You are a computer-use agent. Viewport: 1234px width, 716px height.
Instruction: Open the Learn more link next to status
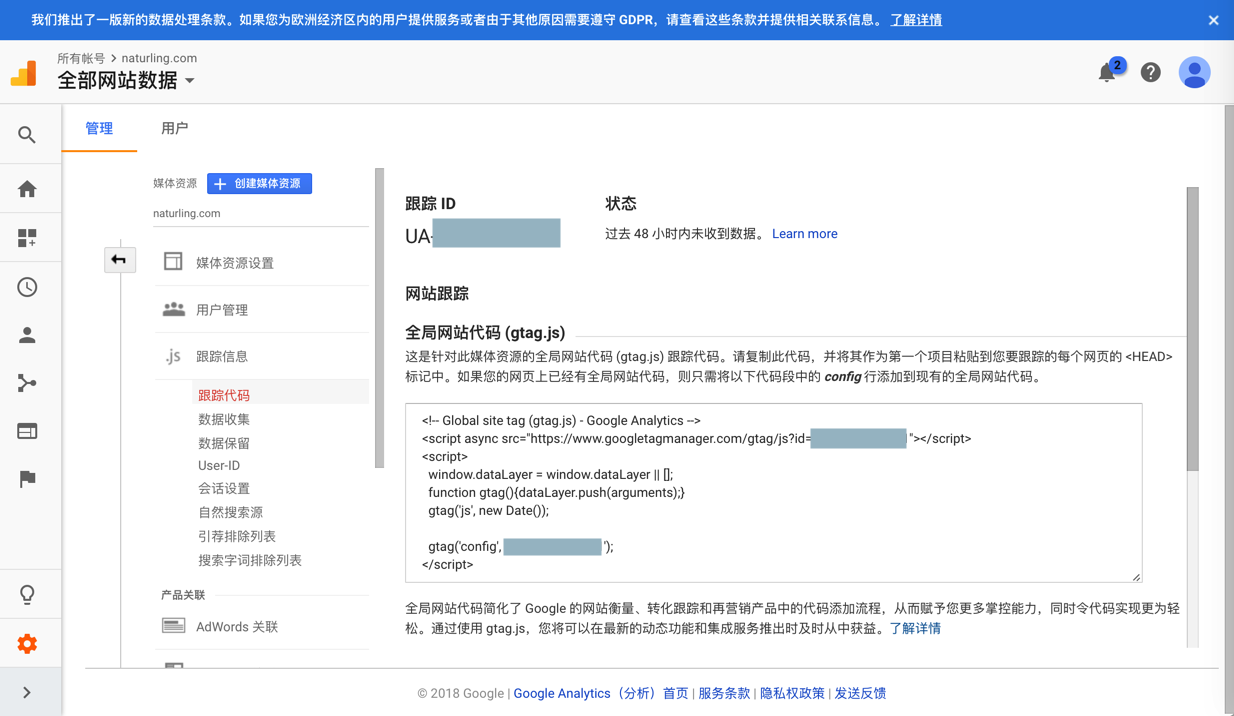[804, 234]
